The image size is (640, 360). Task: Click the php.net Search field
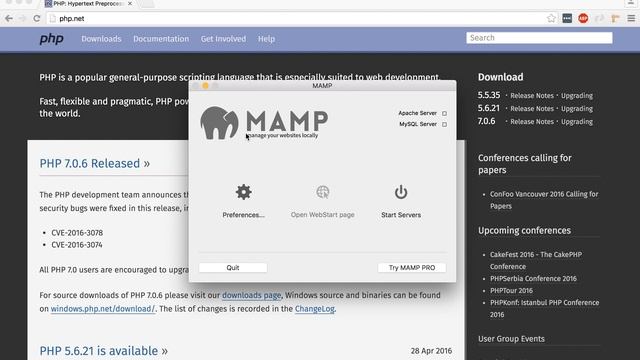tap(539, 38)
